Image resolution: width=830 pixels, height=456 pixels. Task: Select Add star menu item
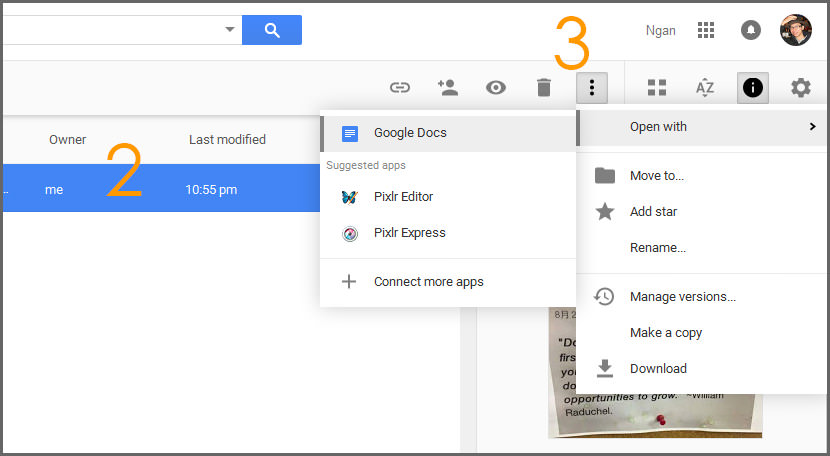(x=701, y=211)
